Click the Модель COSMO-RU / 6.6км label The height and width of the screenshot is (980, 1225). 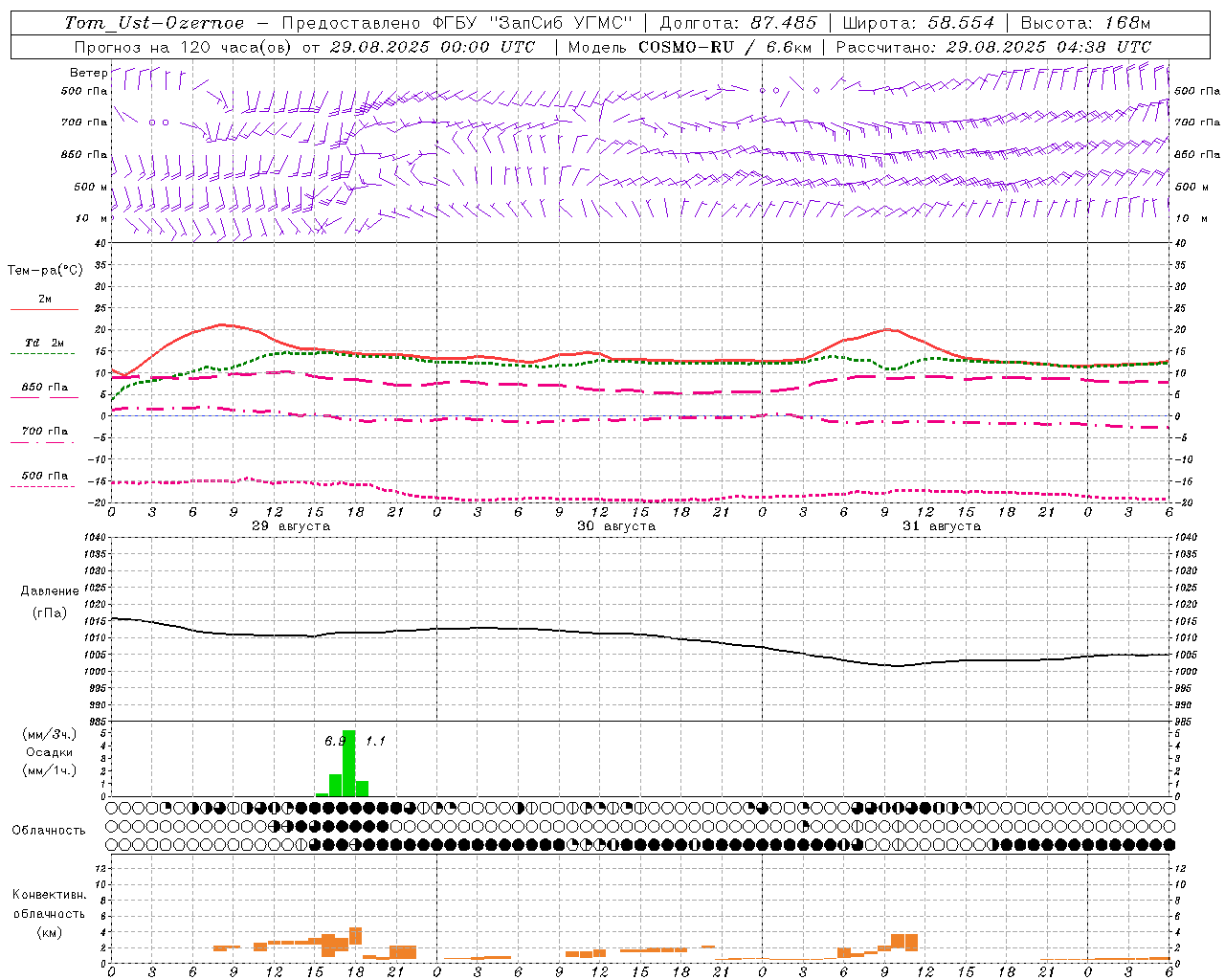(x=690, y=47)
